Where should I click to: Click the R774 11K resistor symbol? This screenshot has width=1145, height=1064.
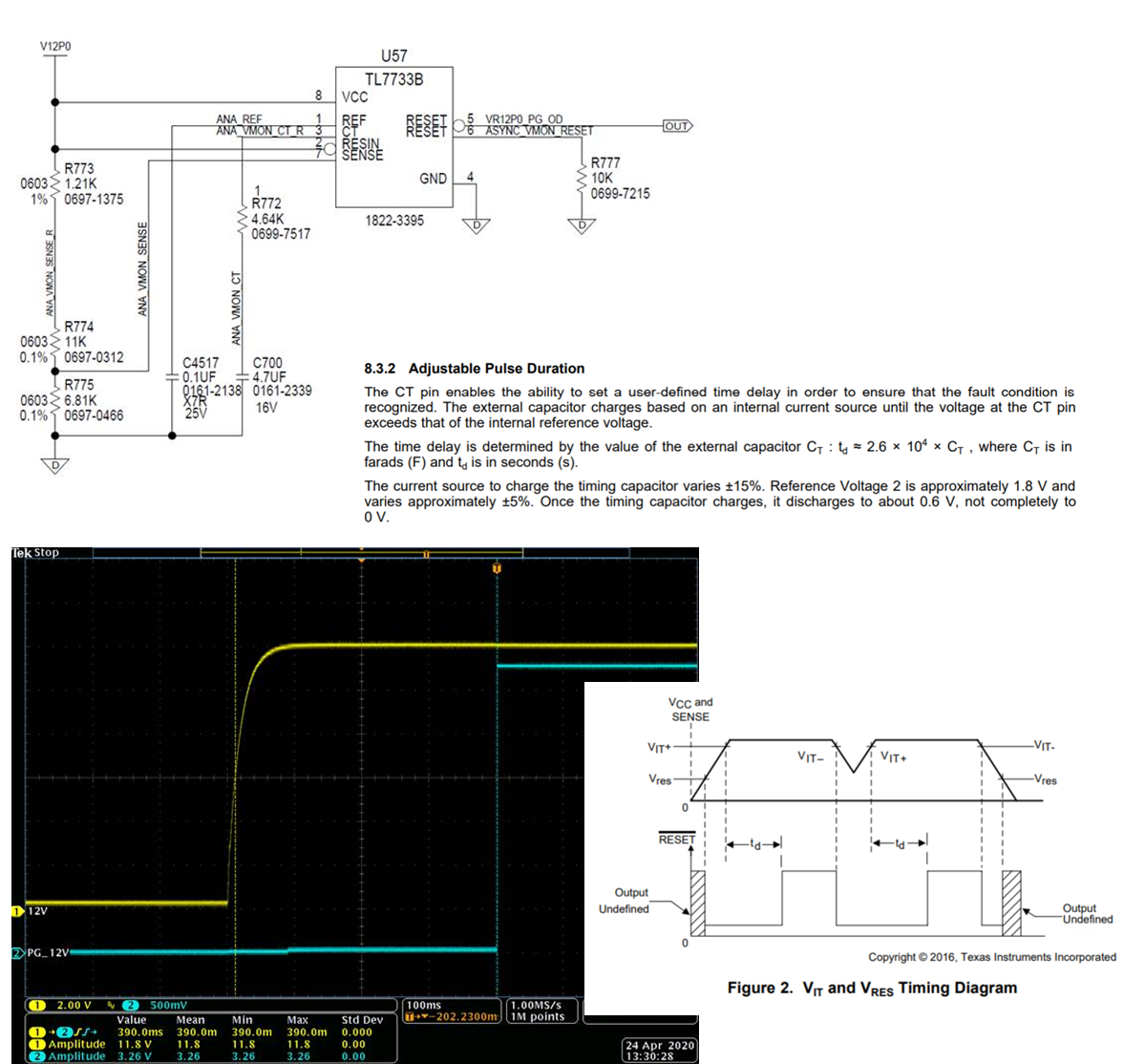[x=55, y=342]
